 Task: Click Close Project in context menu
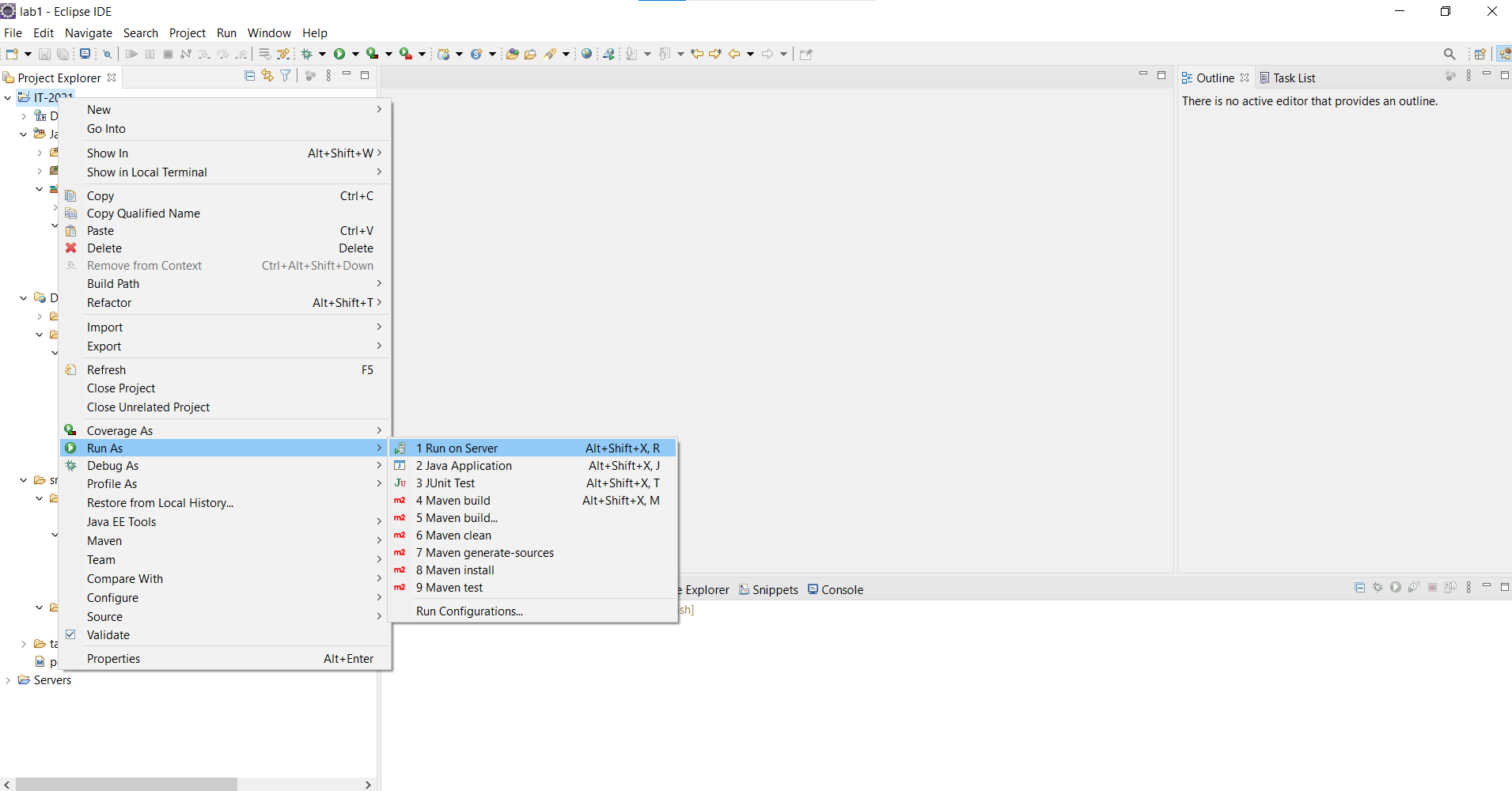point(226,388)
